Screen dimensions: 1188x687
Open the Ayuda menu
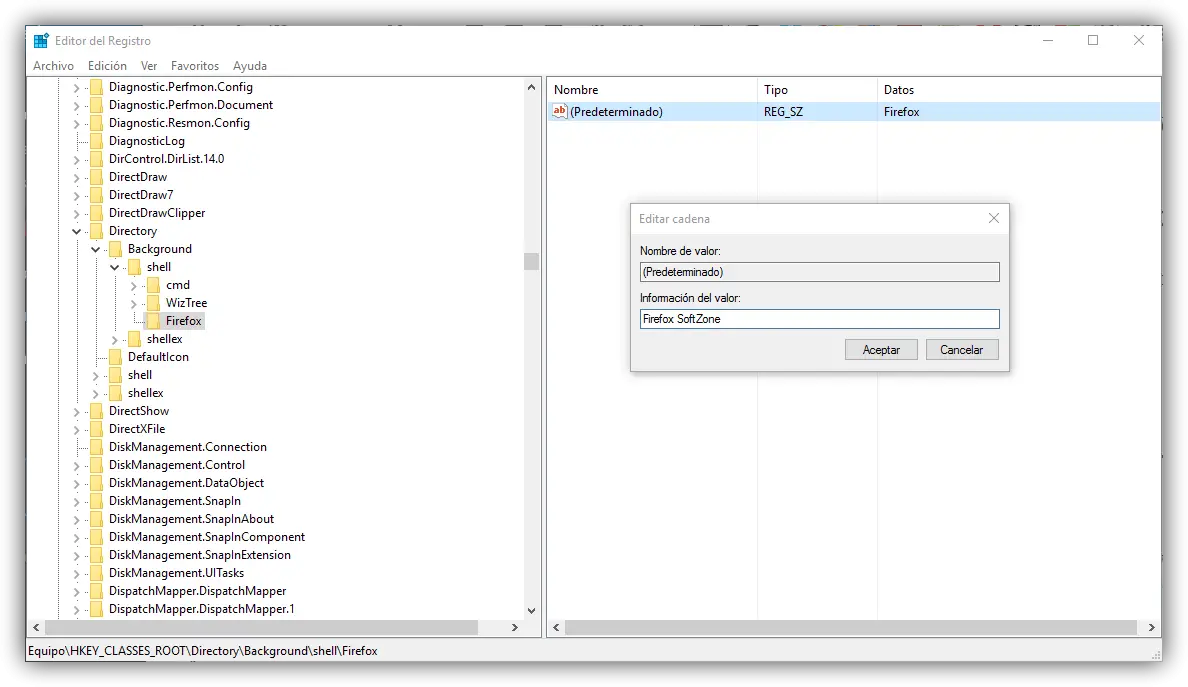pyautogui.click(x=250, y=66)
